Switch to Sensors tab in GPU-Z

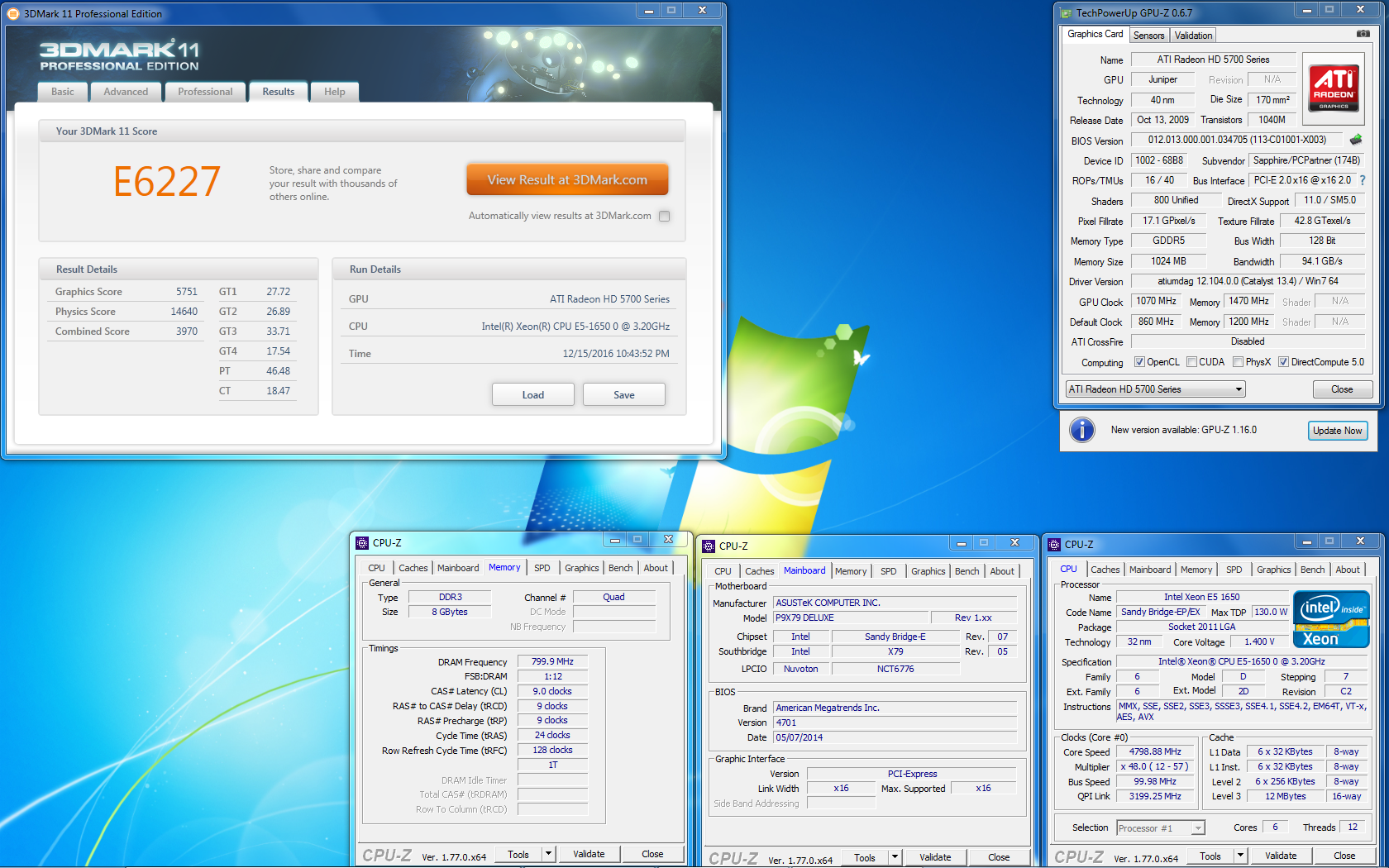tap(1148, 36)
